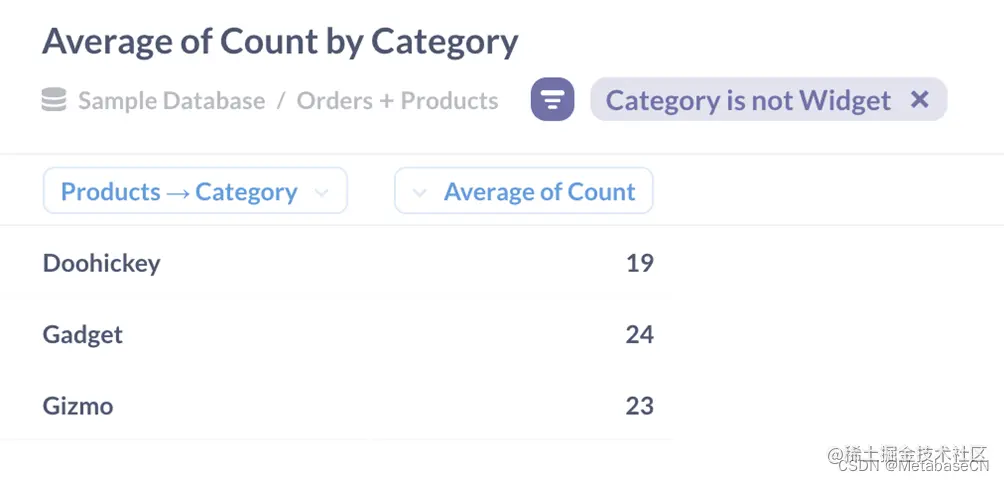1004x481 pixels.
Task: Click the Average of Count by Category title
Action: pyautogui.click(x=280, y=41)
